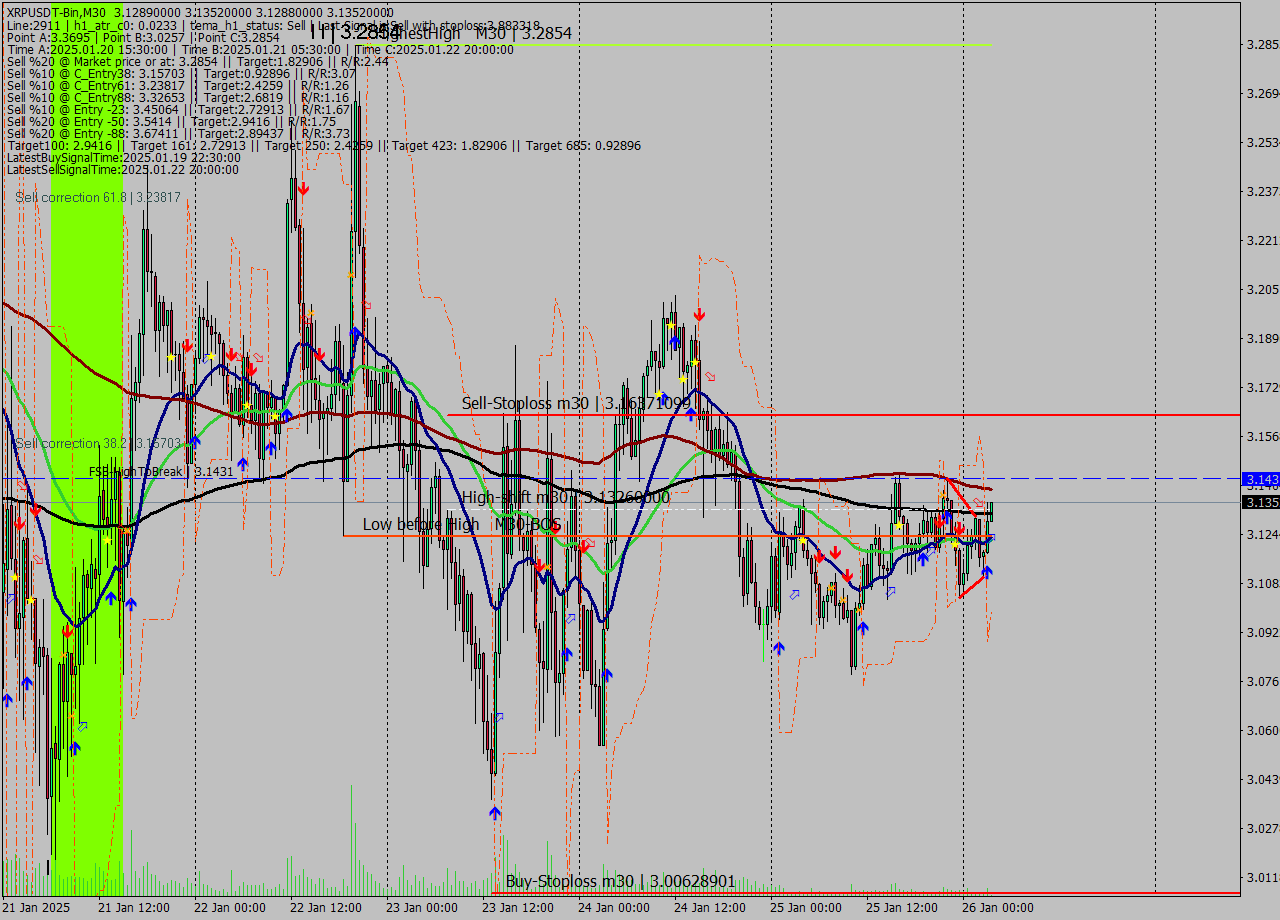Click the 'Sell %10 @ C_Entry88: 3.32653' line
This screenshot has width=1280, height=920.
coord(178,98)
